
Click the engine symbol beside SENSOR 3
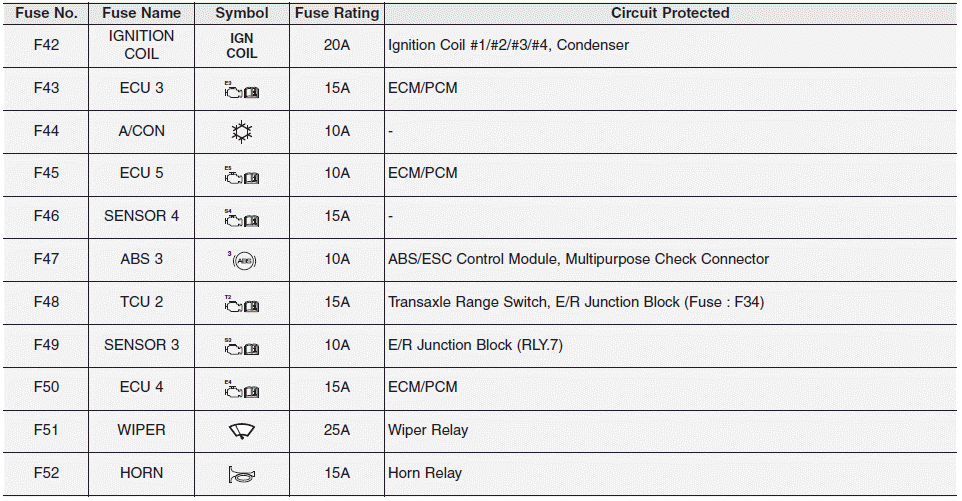(241, 346)
